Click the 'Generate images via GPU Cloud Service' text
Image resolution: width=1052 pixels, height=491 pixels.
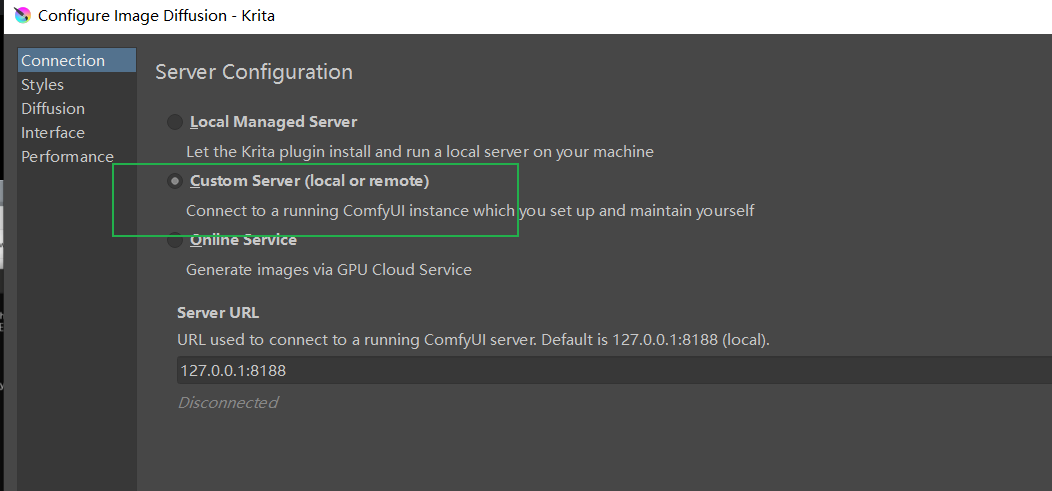329,270
